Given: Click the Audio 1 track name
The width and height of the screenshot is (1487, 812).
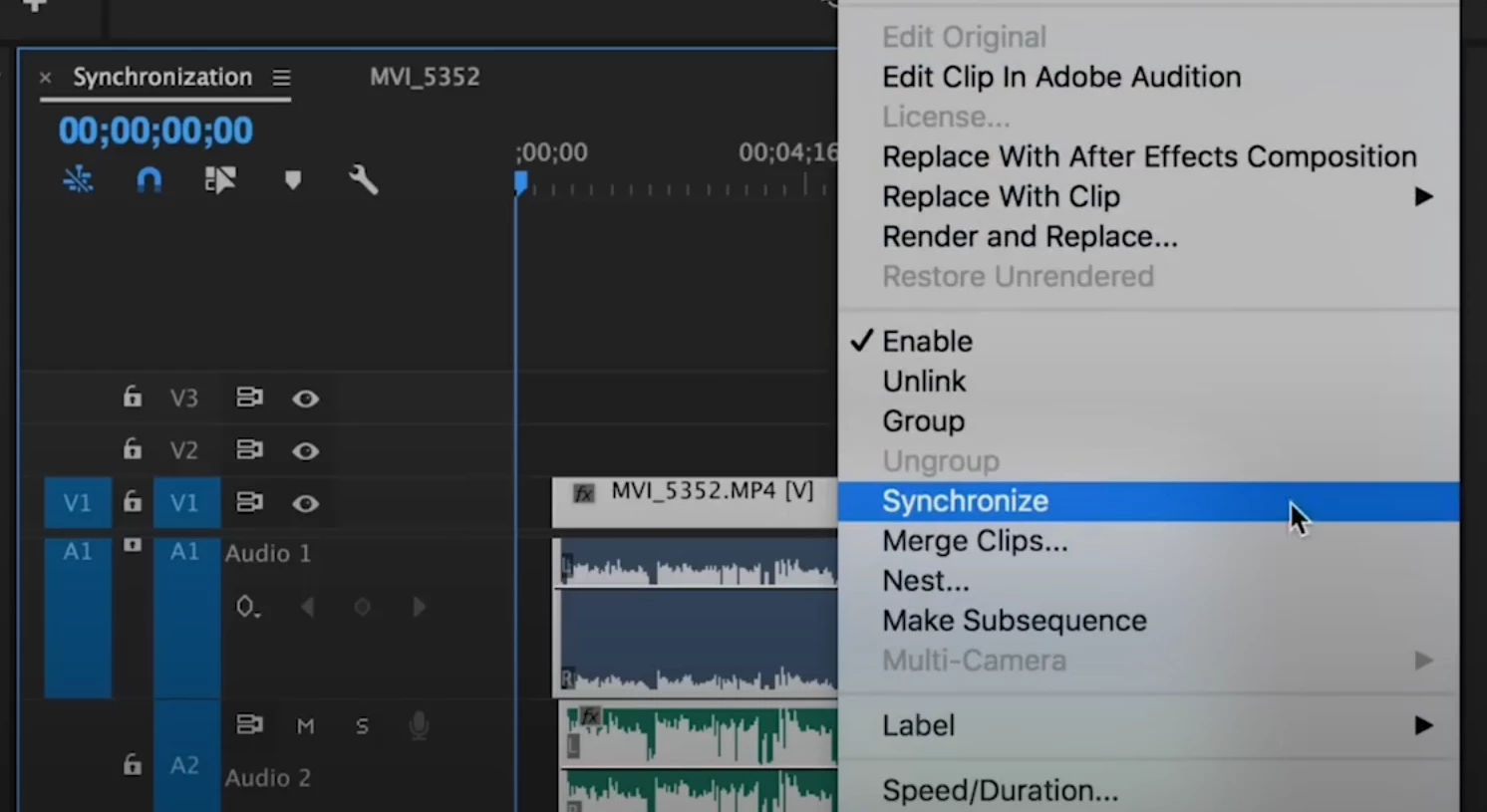Looking at the screenshot, I should pyautogui.click(x=268, y=553).
